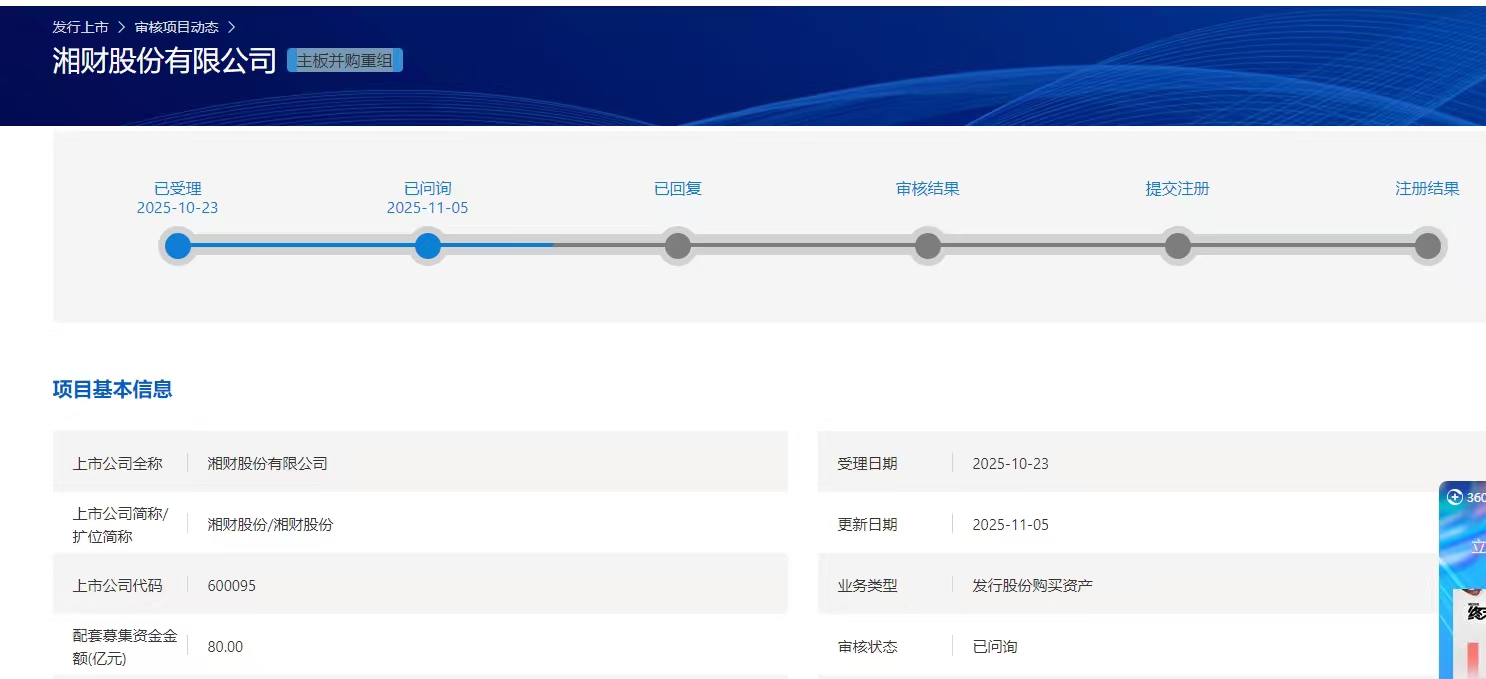This screenshot has width=1486, height=679.
Task: Click the 360 floating widget icon
Action: 1455,497
